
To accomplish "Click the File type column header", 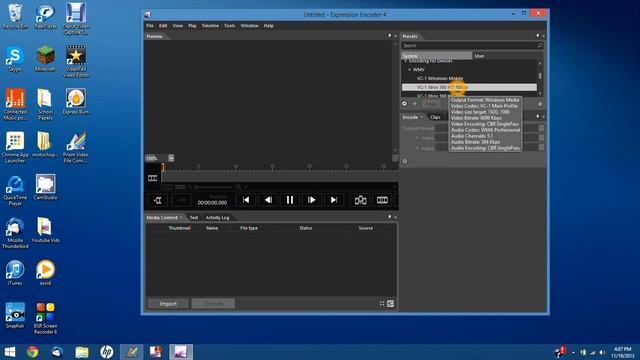I will (249, 228).
